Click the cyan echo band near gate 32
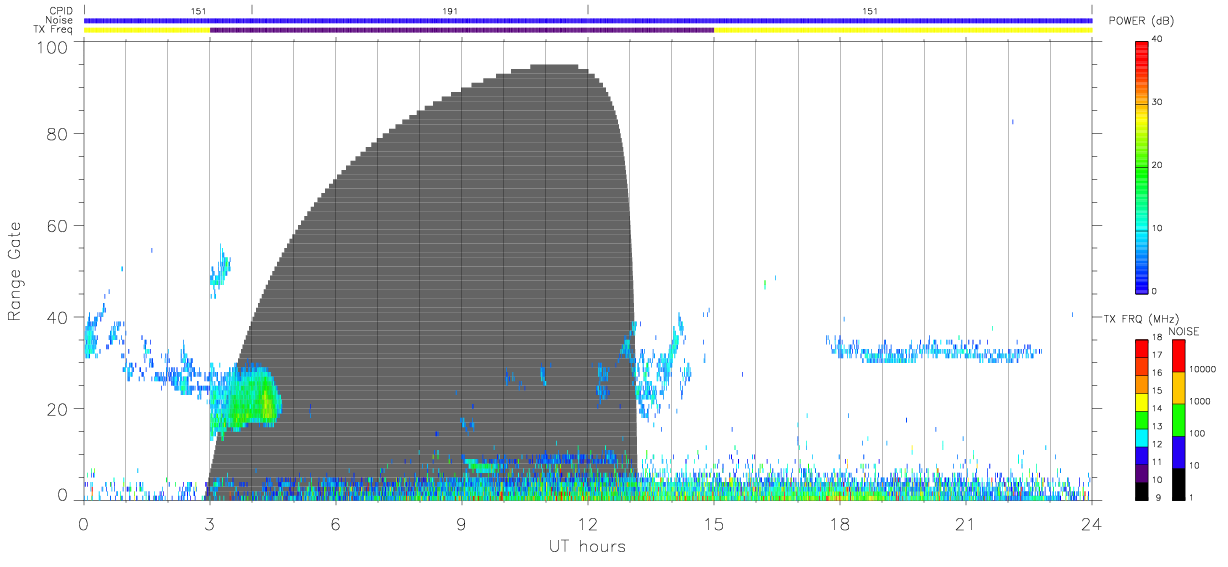The image size is (1228, 567). (934, 350)
